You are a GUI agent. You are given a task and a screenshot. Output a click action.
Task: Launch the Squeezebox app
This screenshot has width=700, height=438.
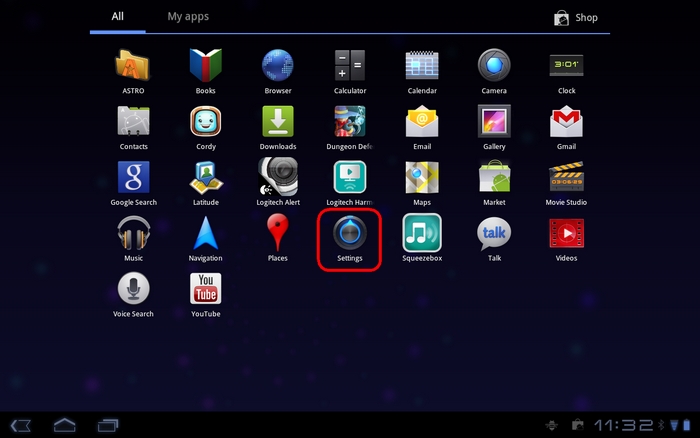point(422,238)
